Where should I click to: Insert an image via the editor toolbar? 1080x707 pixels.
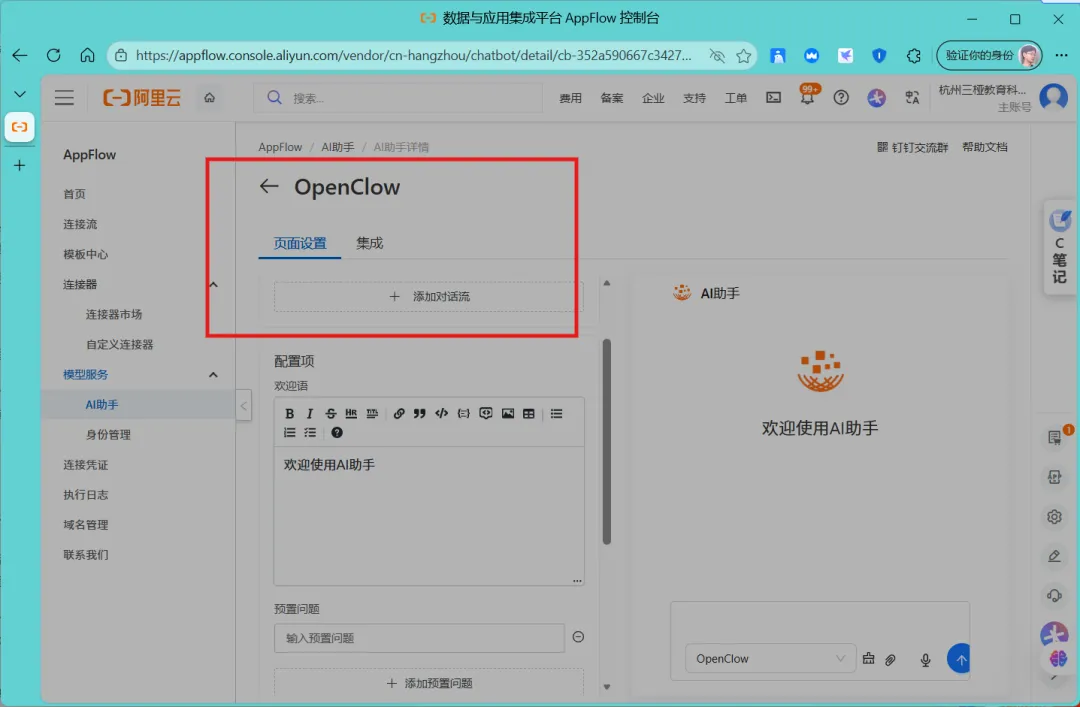(x=509, y=412)
